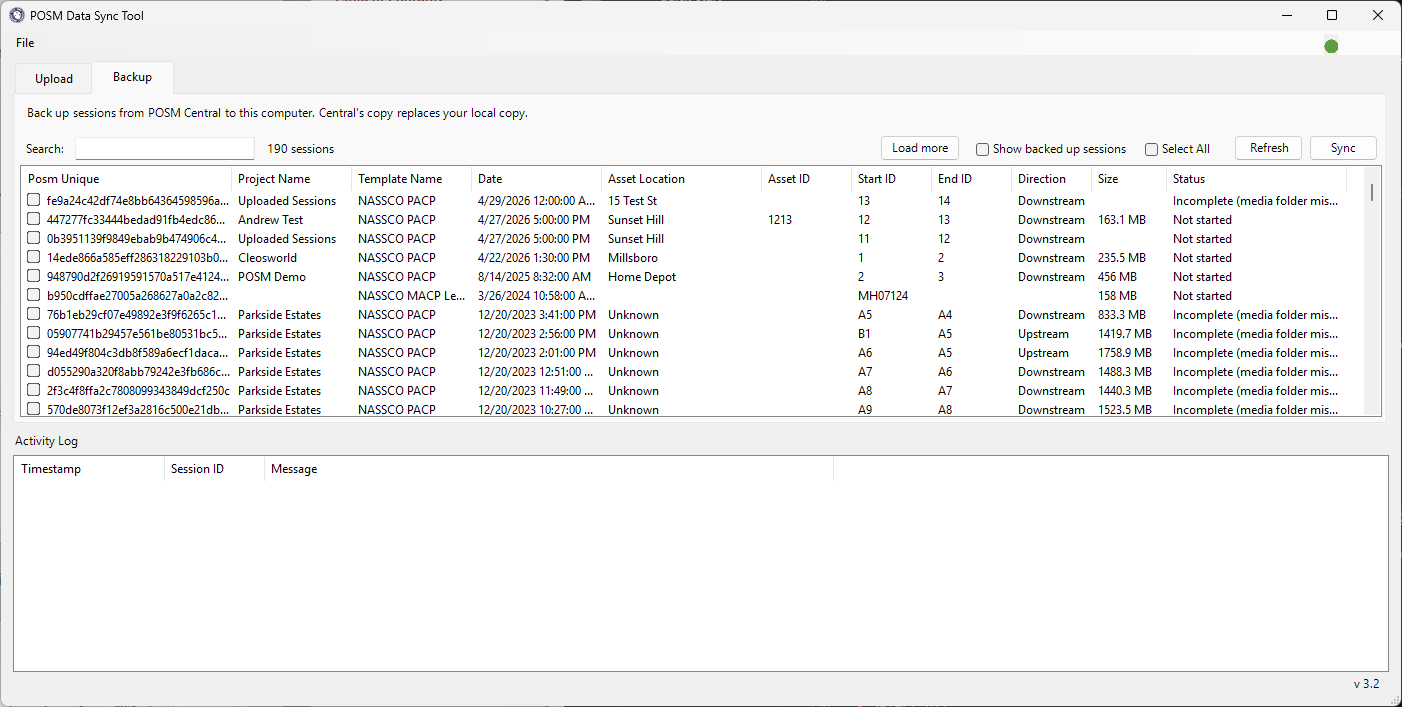Sort by Posm Unique column header

coord(127,179)
